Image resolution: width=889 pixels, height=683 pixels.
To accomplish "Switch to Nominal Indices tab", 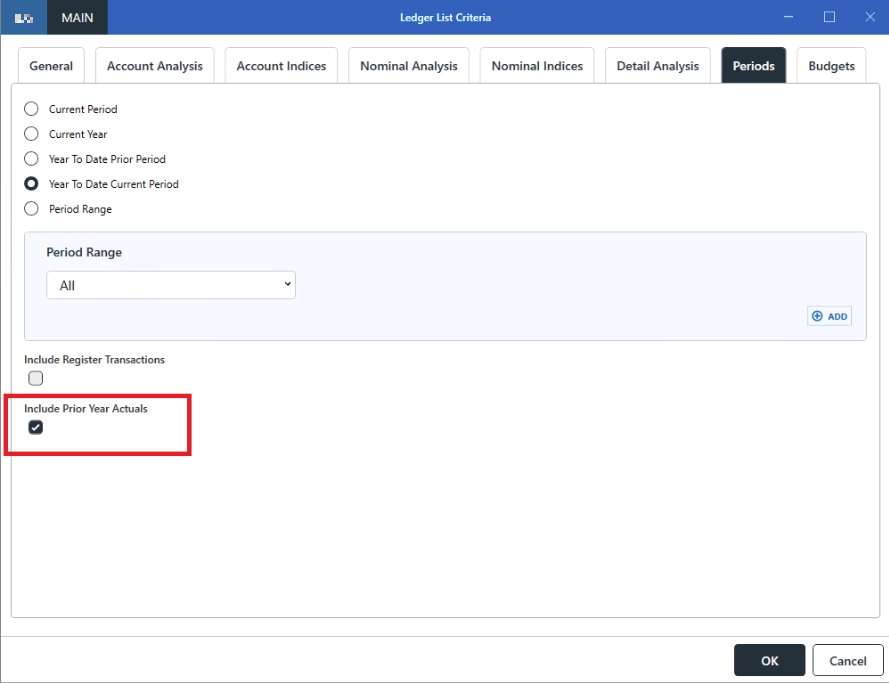I will [537, 66].
